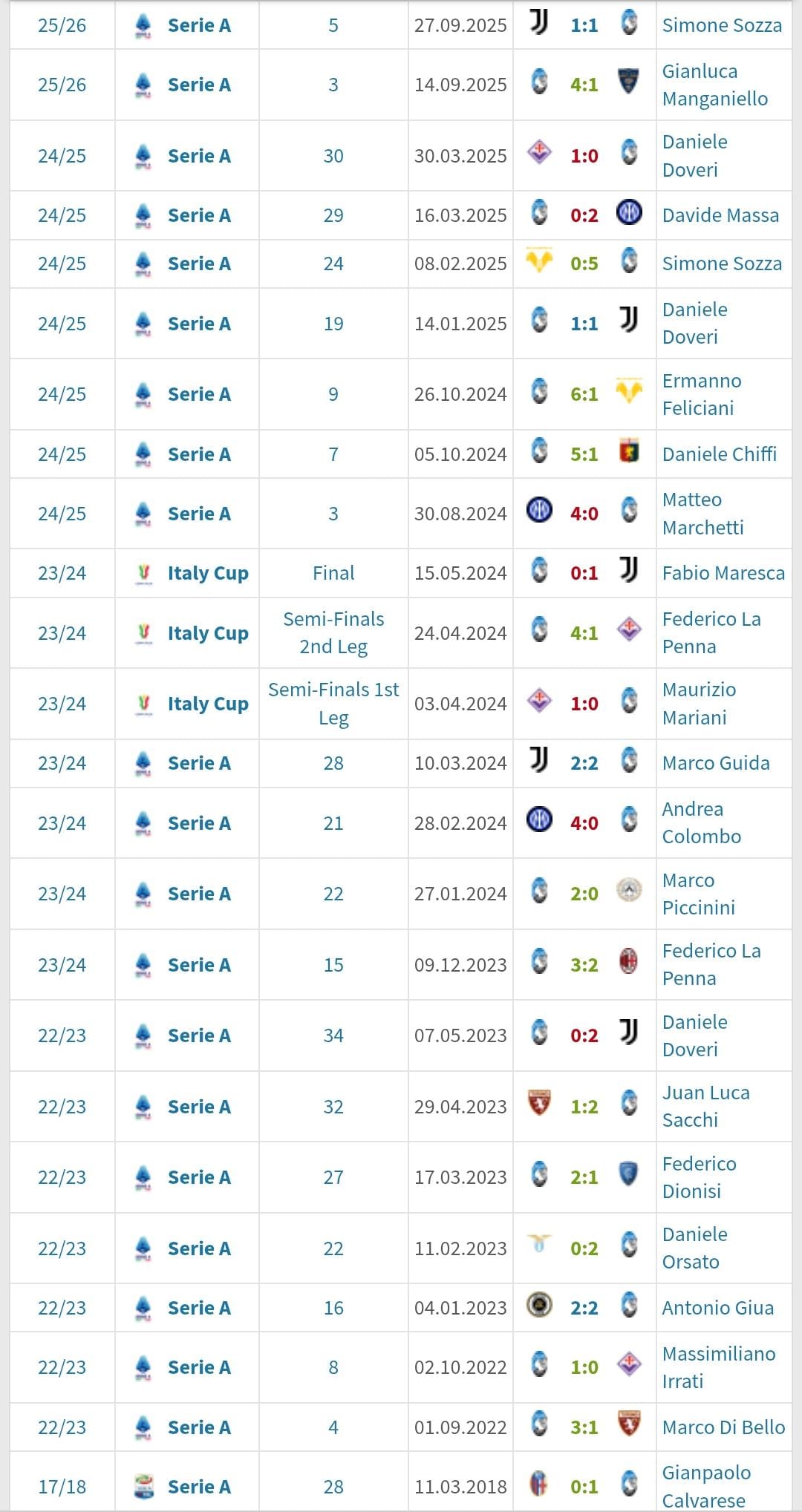Click the Italy Cup logo in the Final row

(144, 573)
